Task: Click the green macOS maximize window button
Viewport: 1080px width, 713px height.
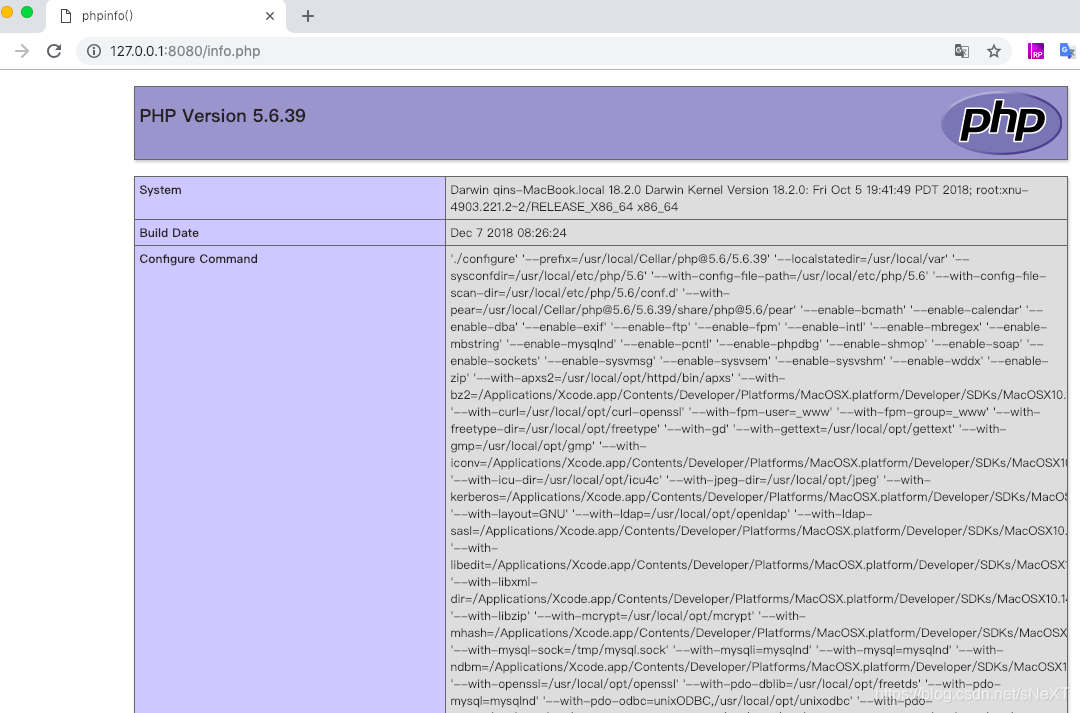Action: [x=27, y=12]
